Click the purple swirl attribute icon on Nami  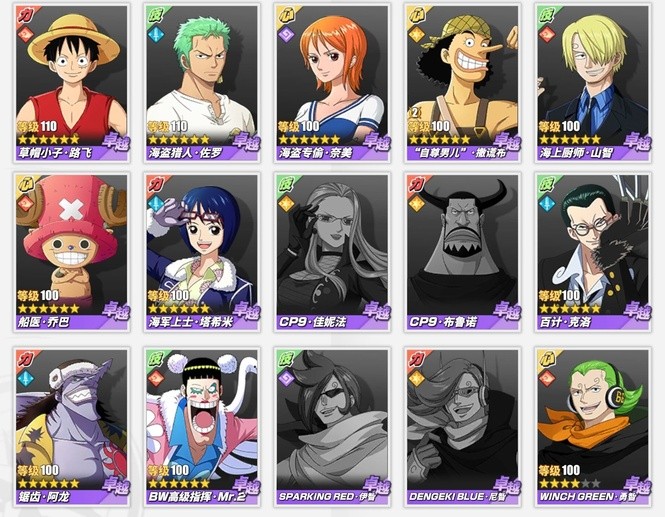285,34
